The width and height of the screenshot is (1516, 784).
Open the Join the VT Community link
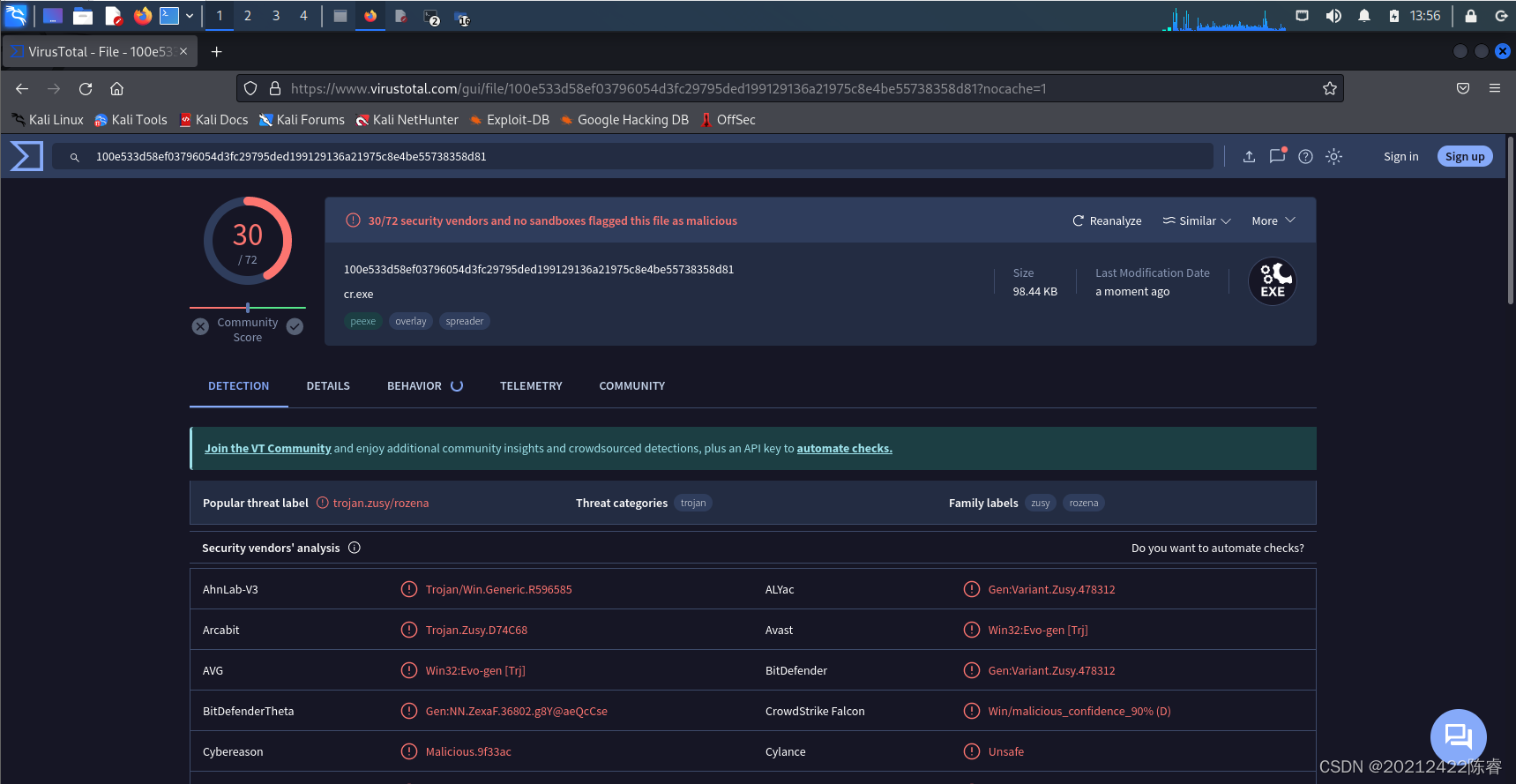click(268, 448)
